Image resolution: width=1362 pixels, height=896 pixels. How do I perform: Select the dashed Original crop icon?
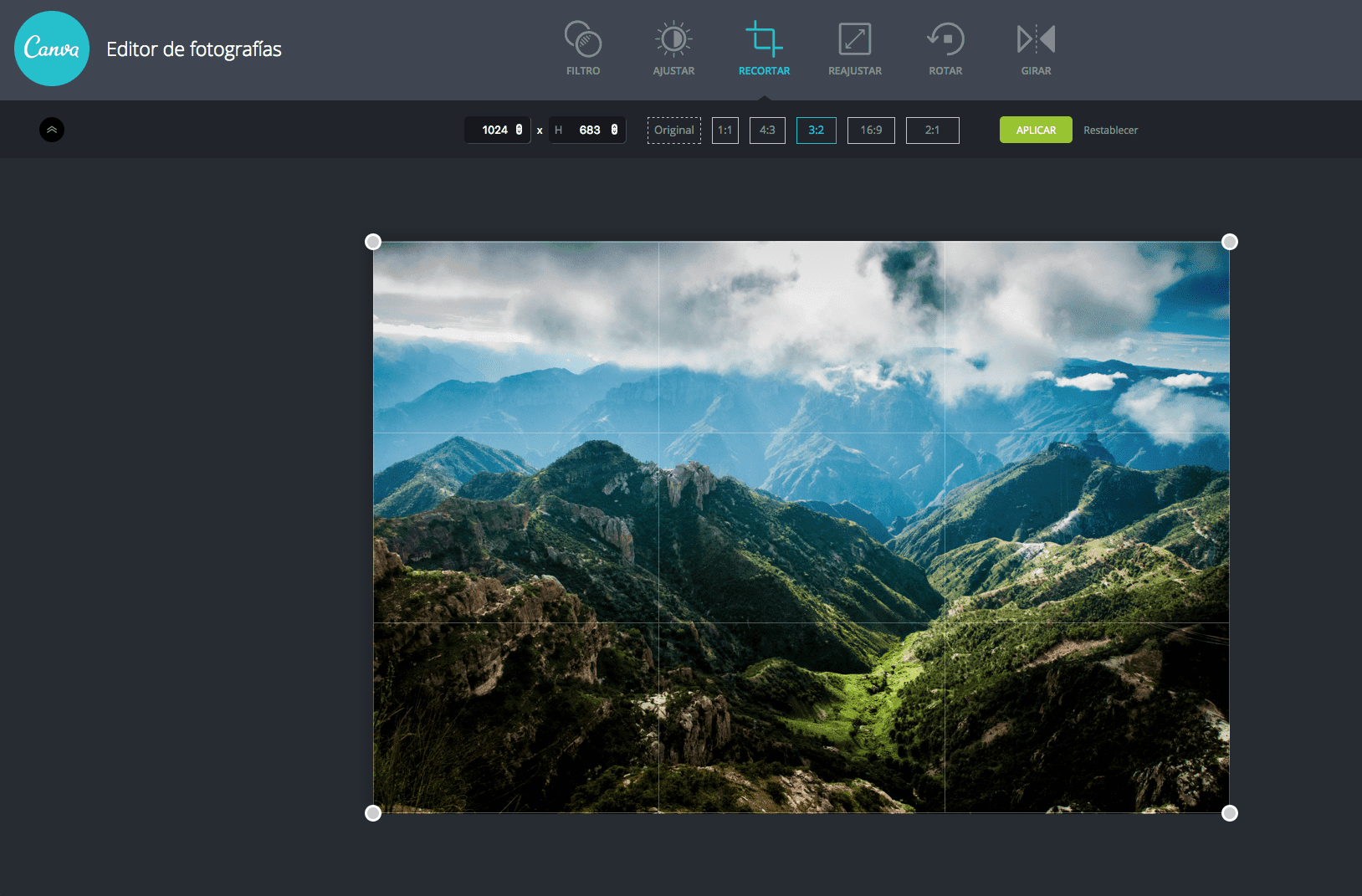click(673, 130)
